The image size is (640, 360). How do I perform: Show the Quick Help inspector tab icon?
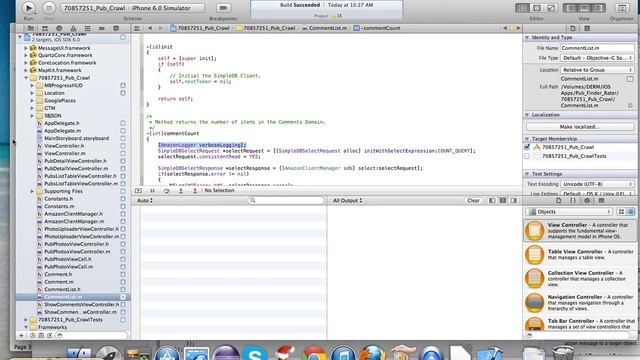(x=587, y=29)
